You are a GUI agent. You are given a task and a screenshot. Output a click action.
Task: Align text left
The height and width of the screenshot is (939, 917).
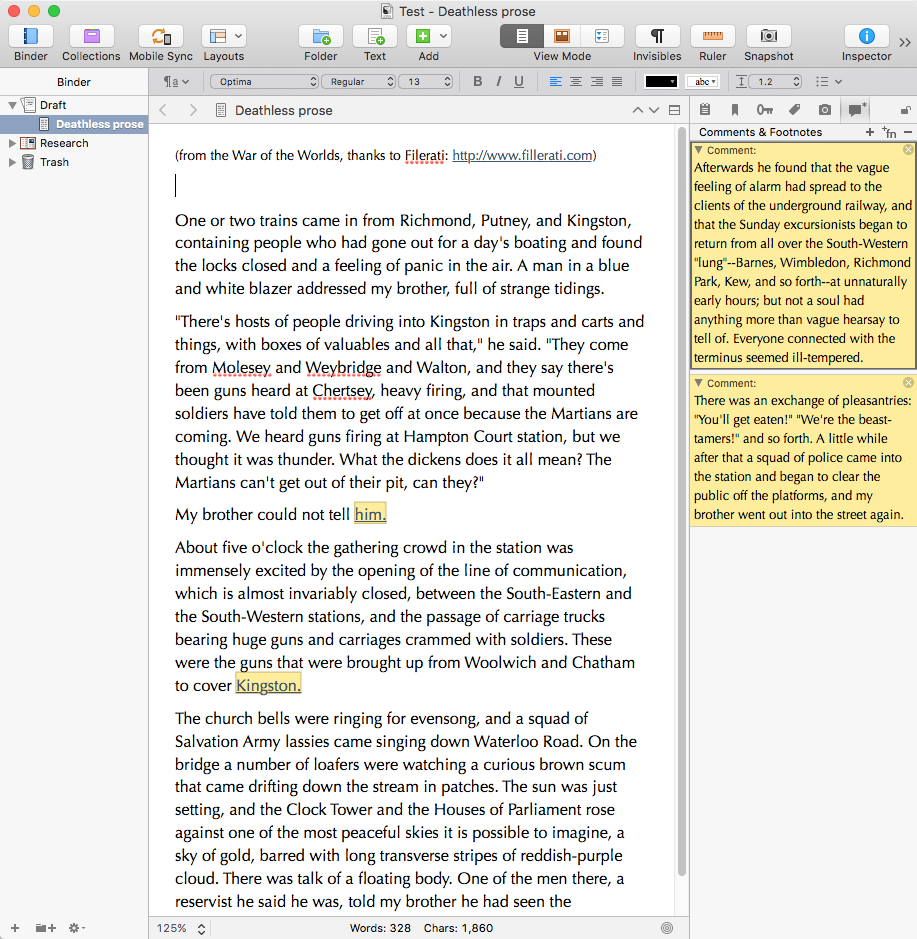tap(556, 81)
